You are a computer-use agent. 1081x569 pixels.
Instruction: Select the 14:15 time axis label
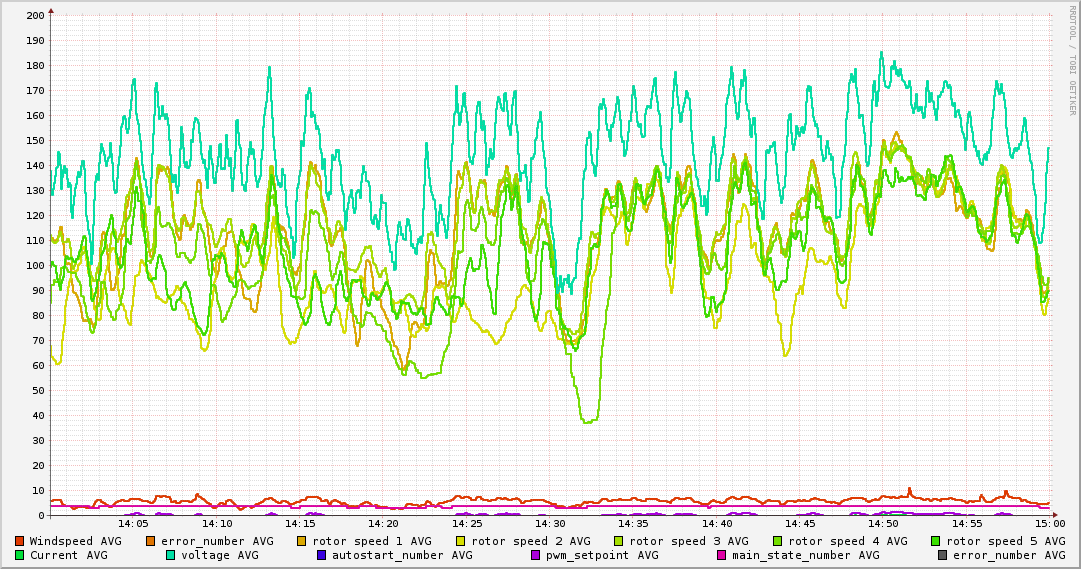[301, 524]
